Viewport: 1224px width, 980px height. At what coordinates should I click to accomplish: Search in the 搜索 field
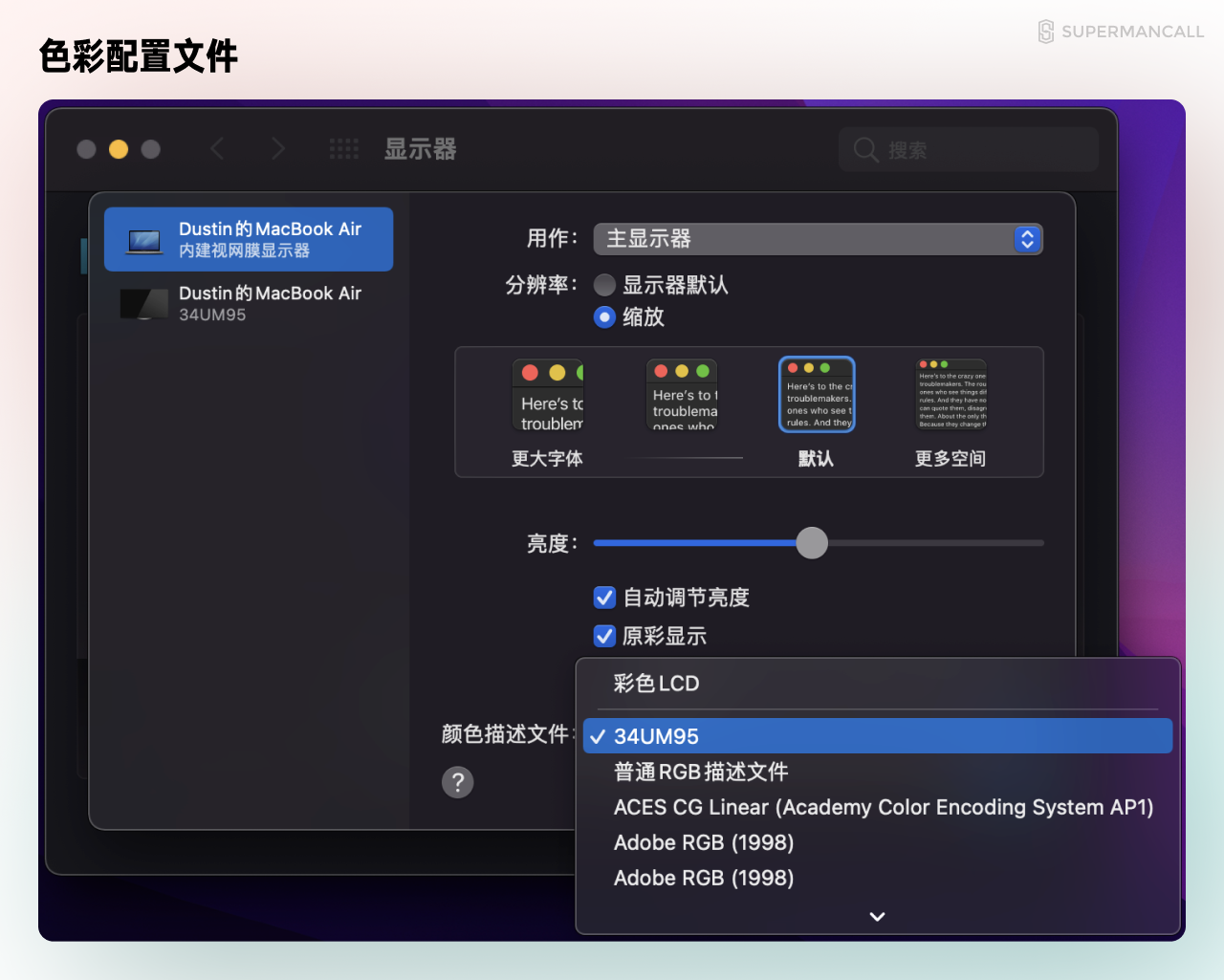[969, 150]
